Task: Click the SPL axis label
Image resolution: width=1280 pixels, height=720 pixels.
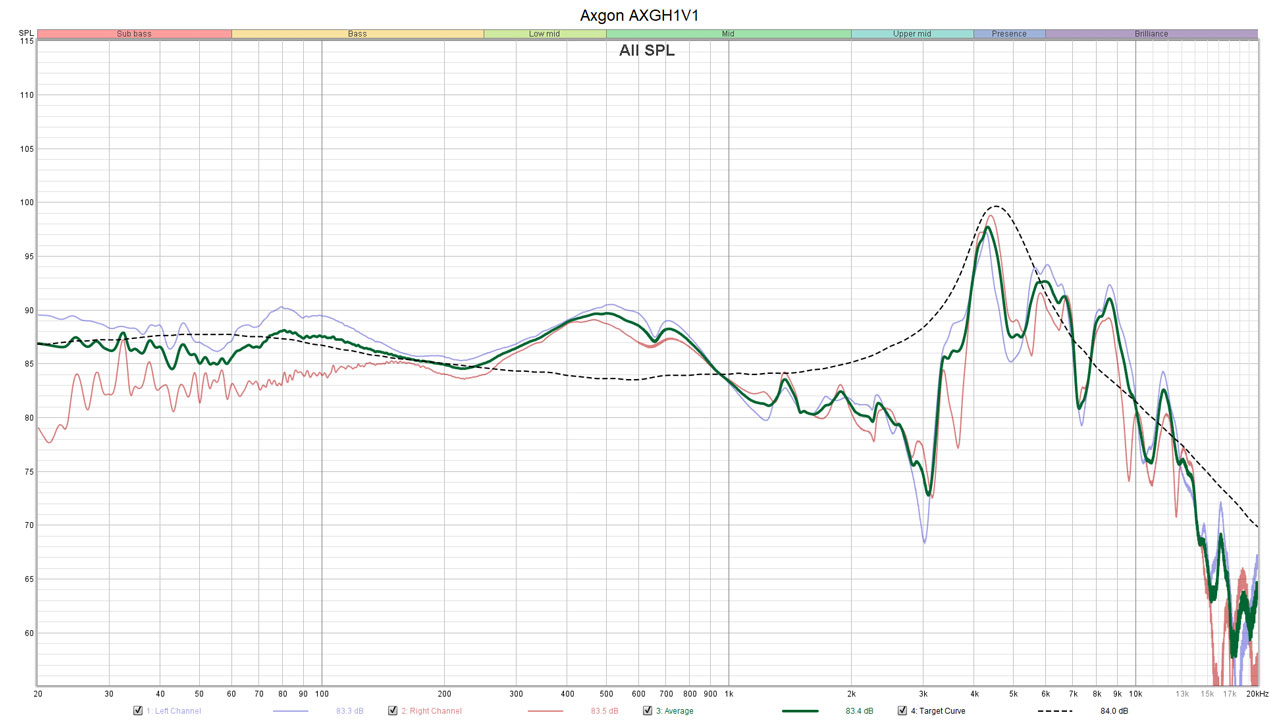Action: coord(26,33)
